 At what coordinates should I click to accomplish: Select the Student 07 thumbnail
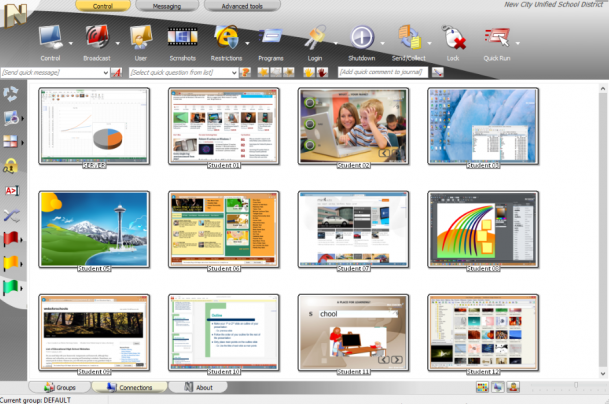353,230
